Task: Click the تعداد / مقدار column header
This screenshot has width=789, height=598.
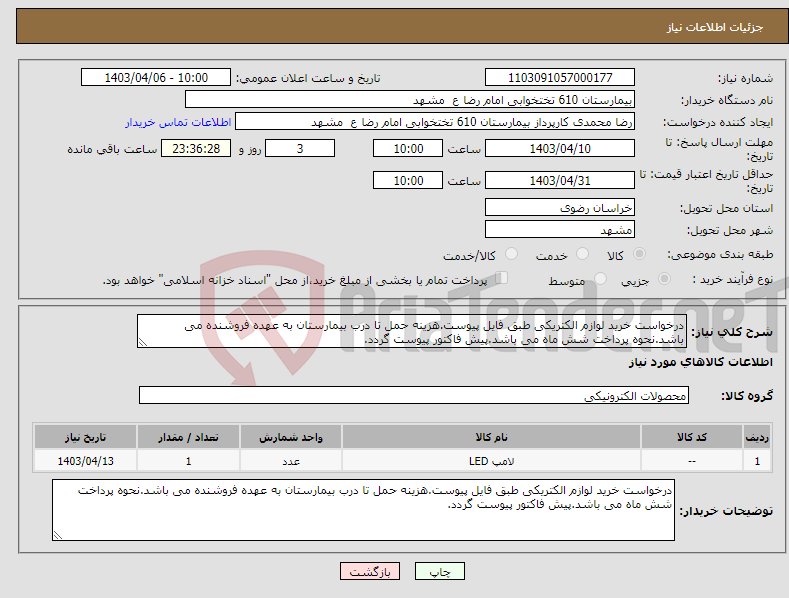Action: tap(188, 437)
